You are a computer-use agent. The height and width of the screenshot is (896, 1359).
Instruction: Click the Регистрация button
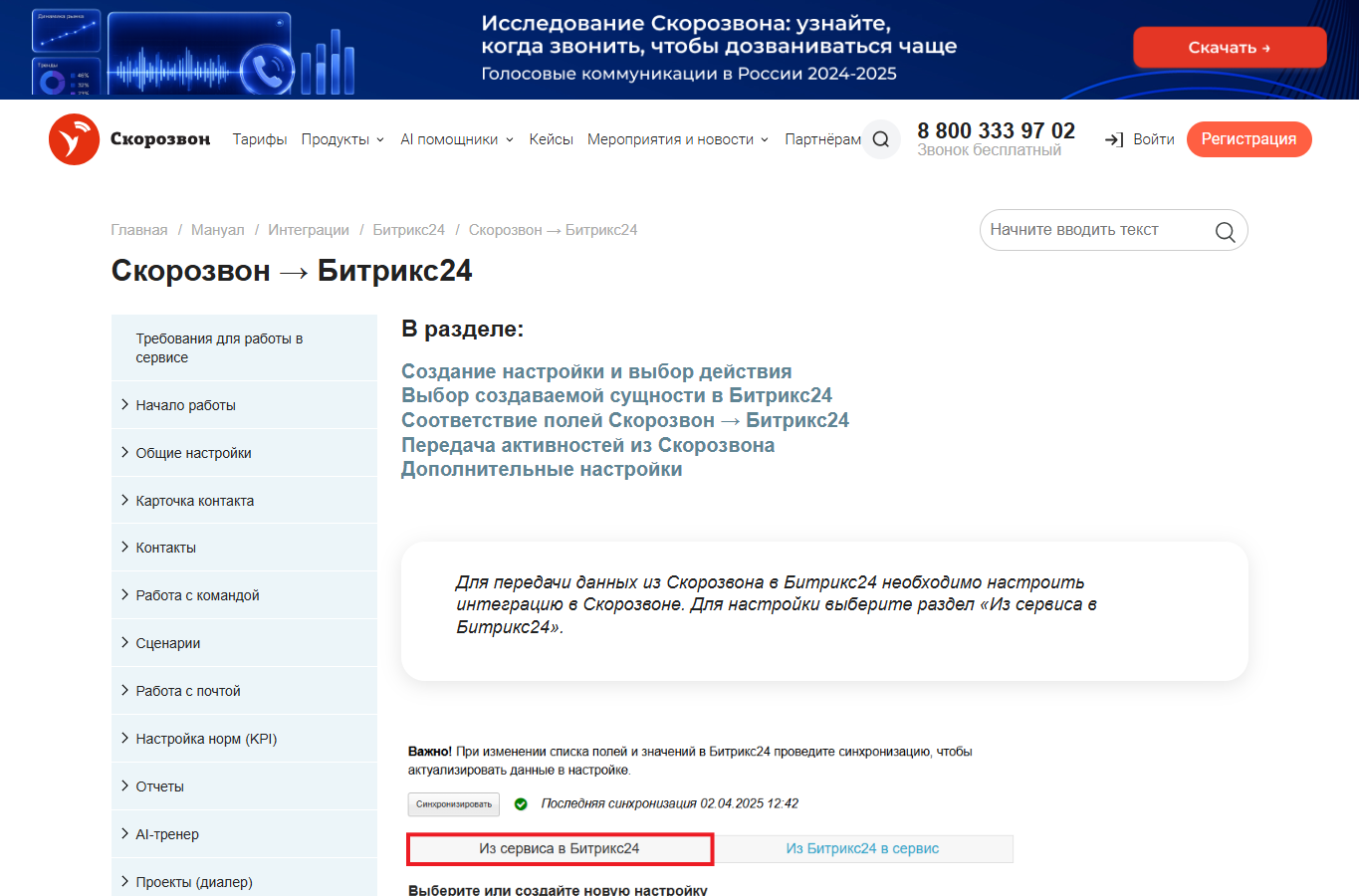click(x=1248, y=139)
